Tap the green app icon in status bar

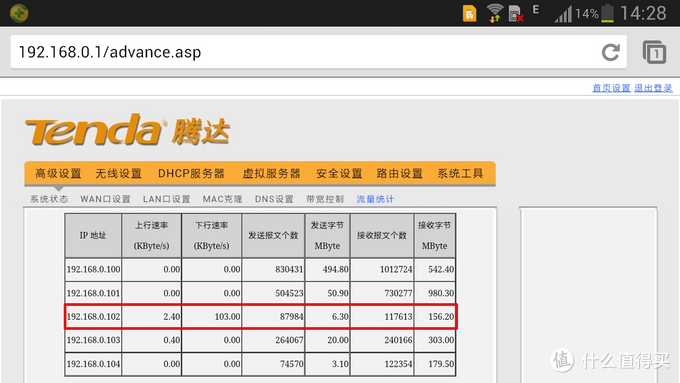(19, 13)
